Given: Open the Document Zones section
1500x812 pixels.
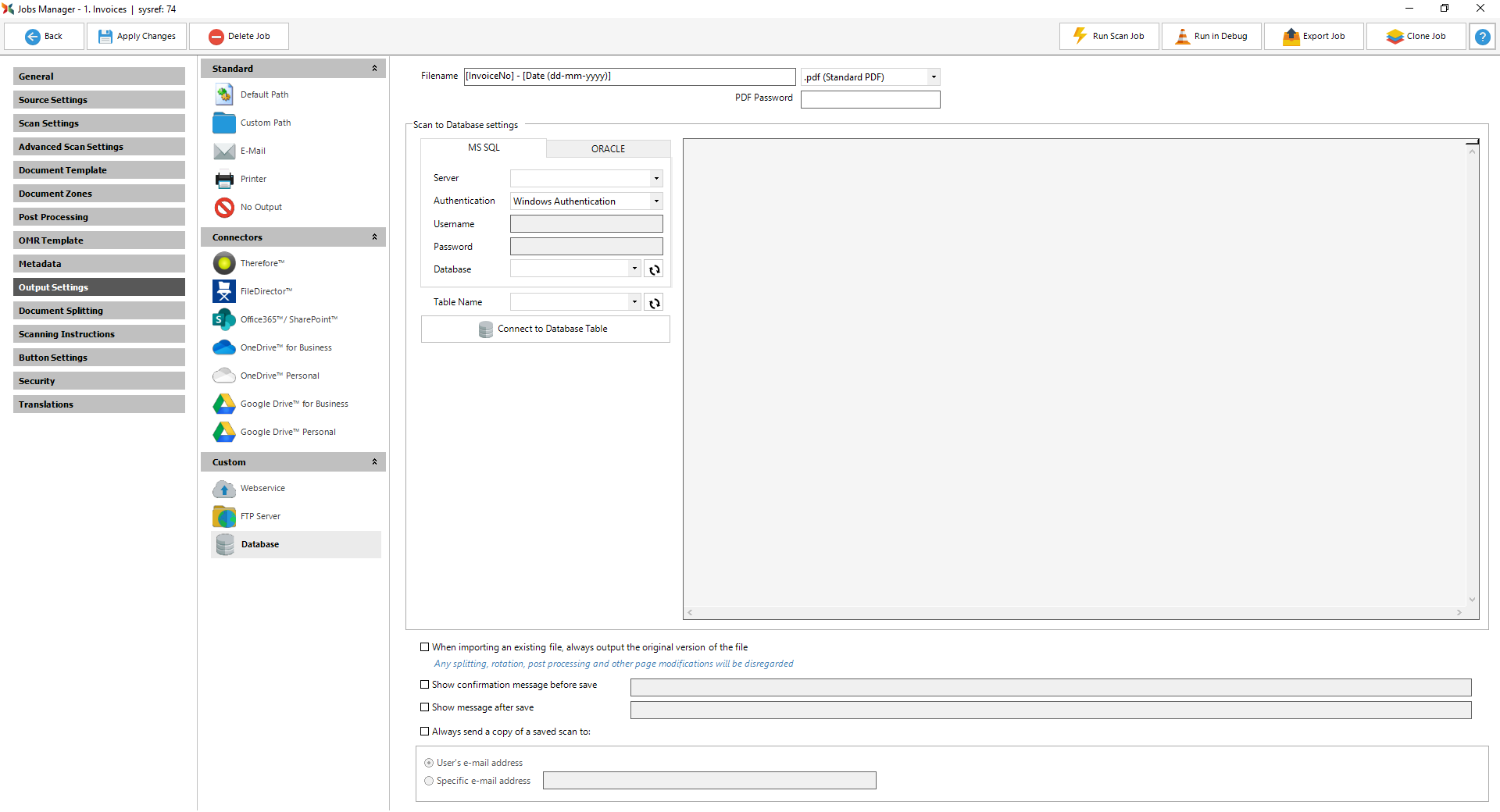Looking at the screenshot, I should click(98, 194).
